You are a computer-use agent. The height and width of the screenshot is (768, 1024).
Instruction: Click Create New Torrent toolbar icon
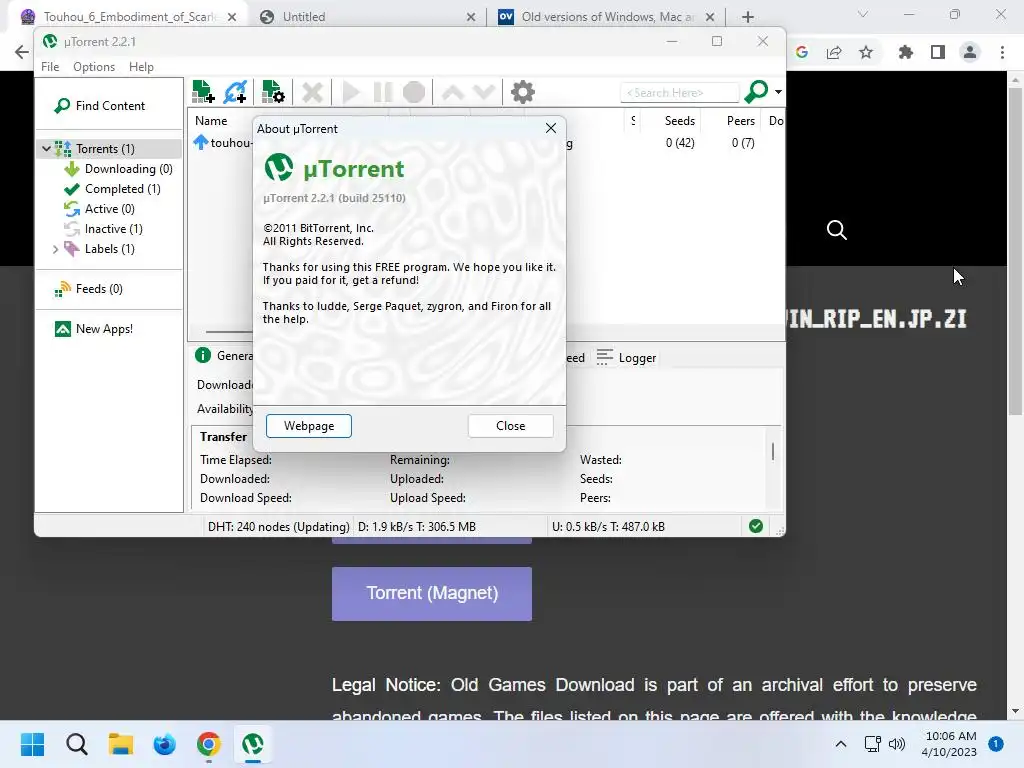tap(273, 92)
